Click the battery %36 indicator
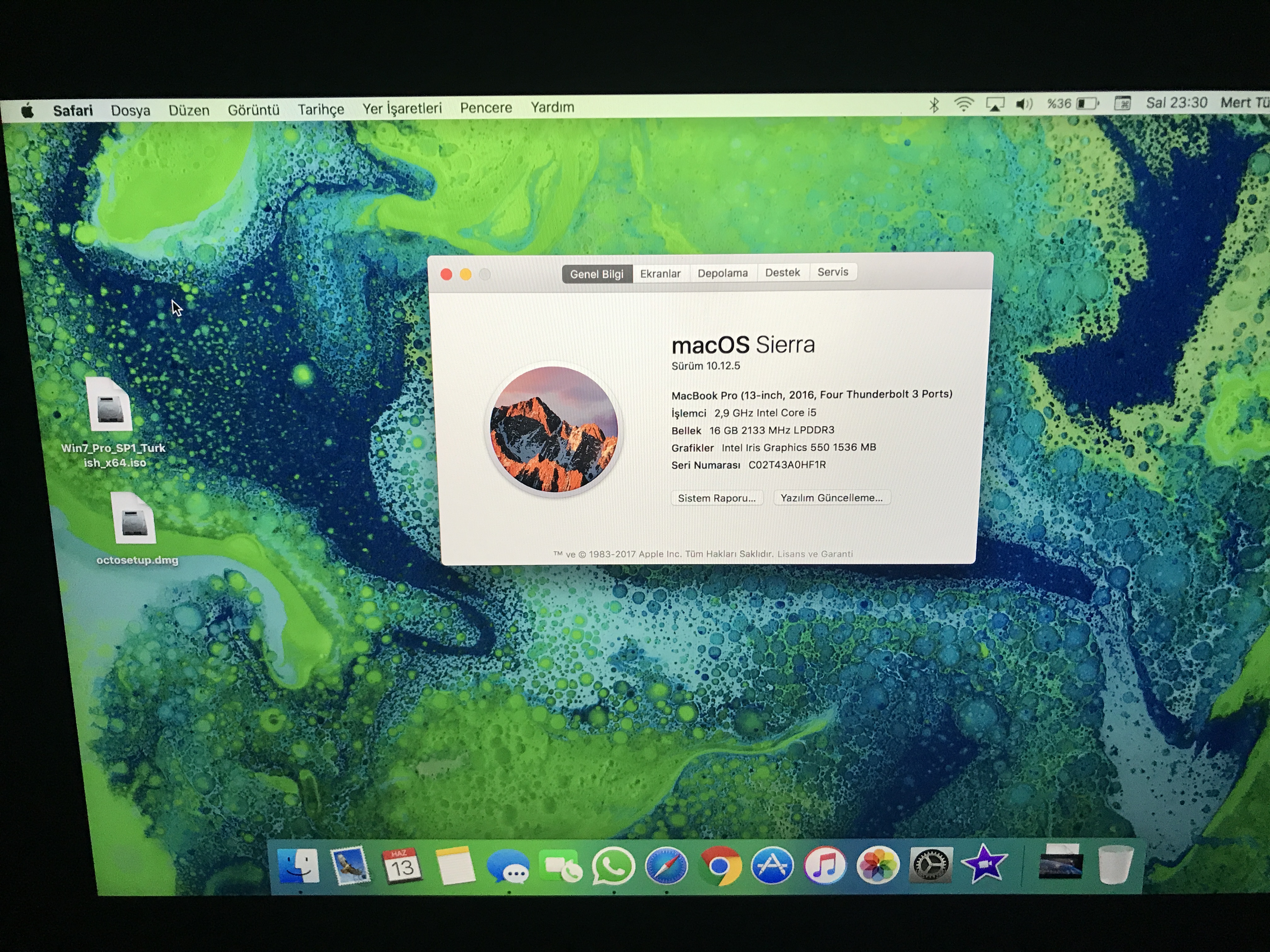This screenshot has height=952, width=1270. pos(1073,103)
